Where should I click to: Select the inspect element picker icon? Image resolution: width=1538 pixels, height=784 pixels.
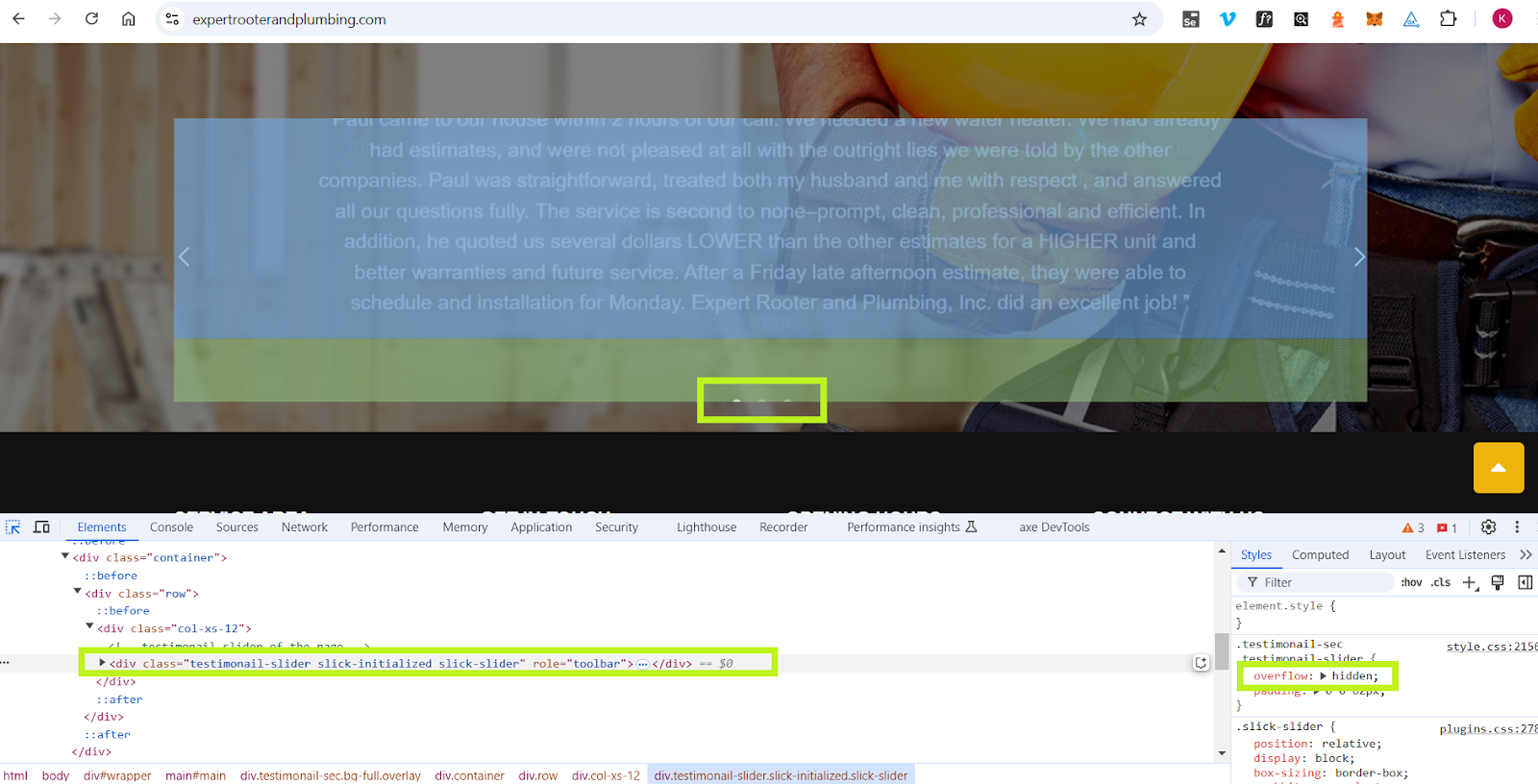13,527
